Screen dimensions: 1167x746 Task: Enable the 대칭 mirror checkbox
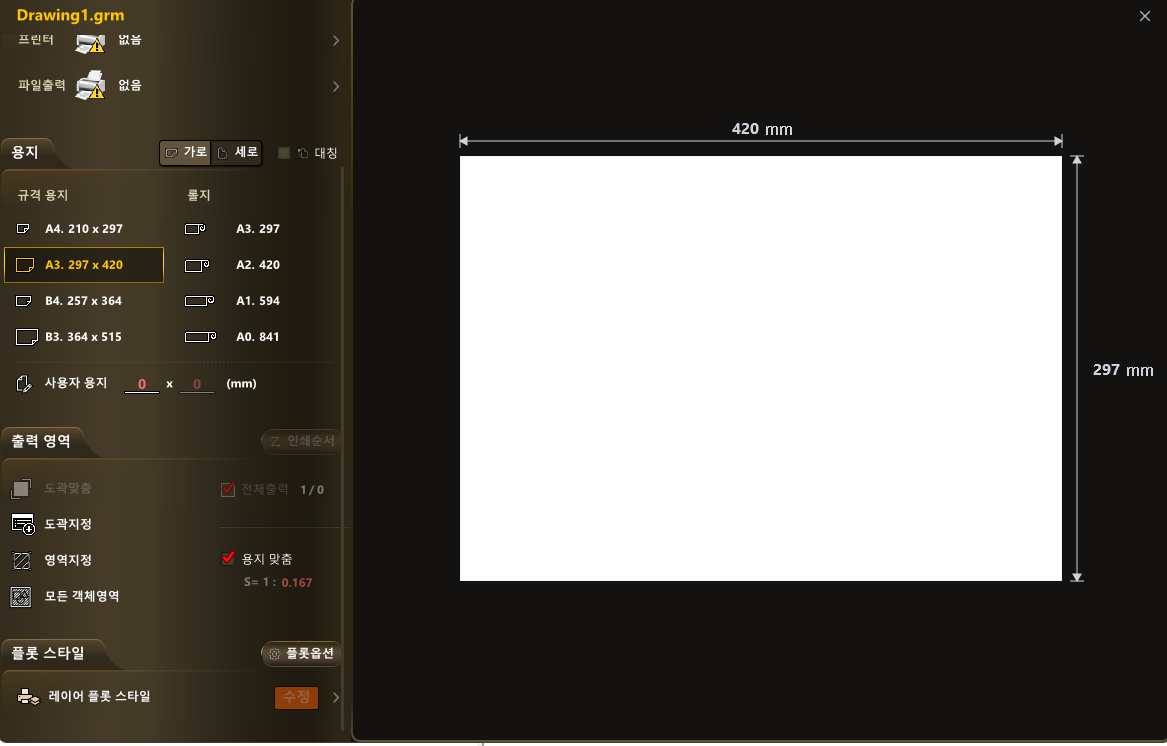point(284,153)
